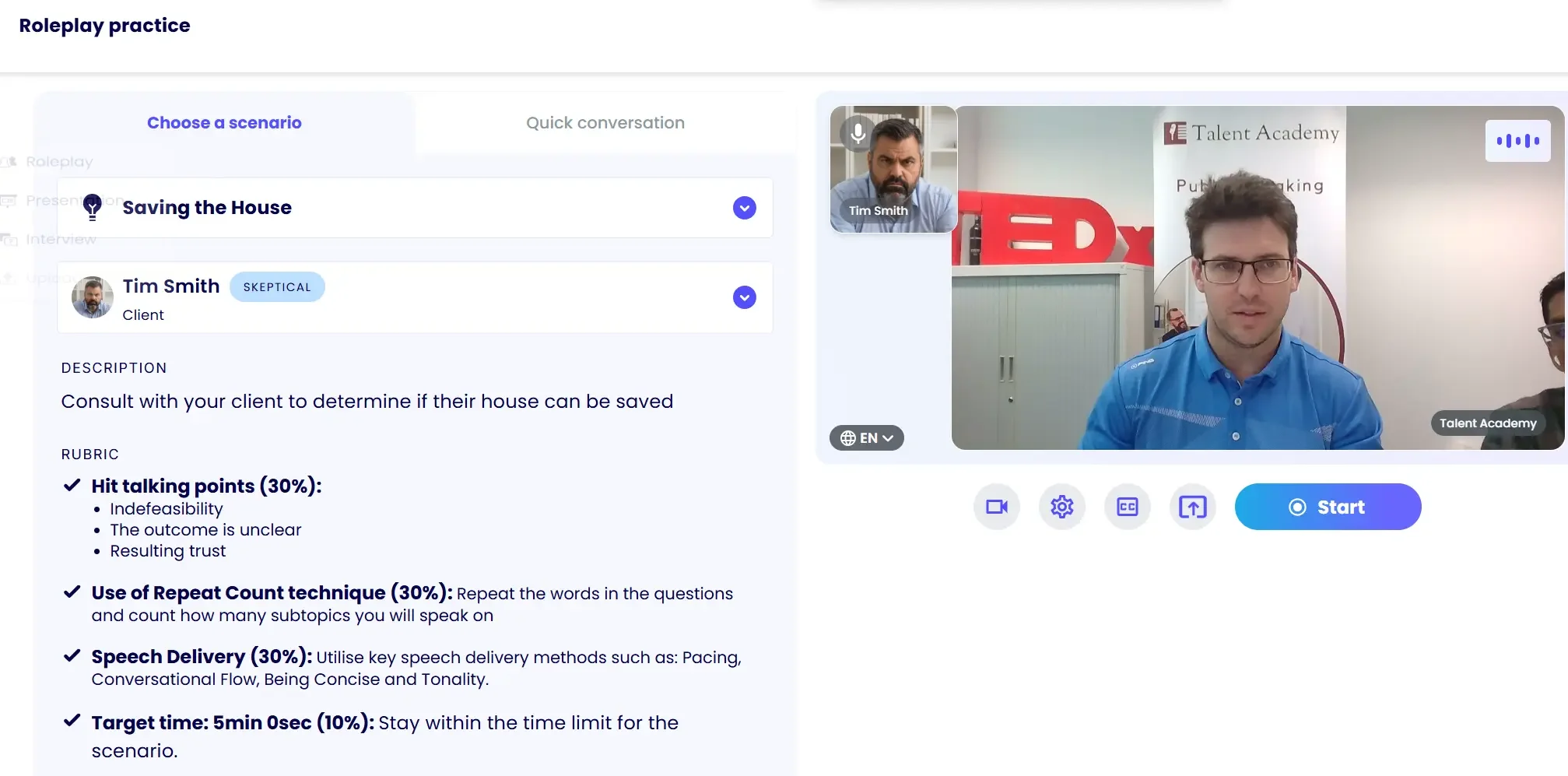Click the share screen upload icon
The width and height of the screenshot is (1568, 776).
[1193, 507]
